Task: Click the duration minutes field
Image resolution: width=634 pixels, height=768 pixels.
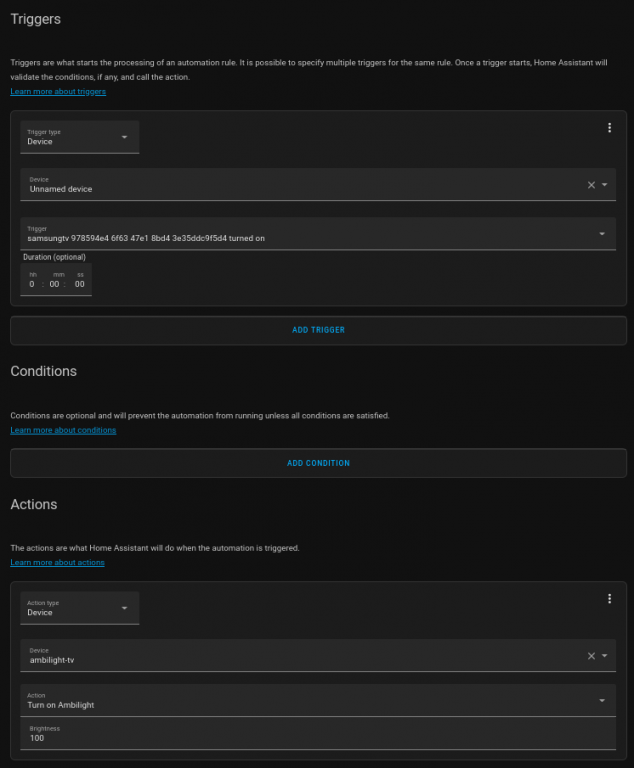Action: tap(57, 284)
